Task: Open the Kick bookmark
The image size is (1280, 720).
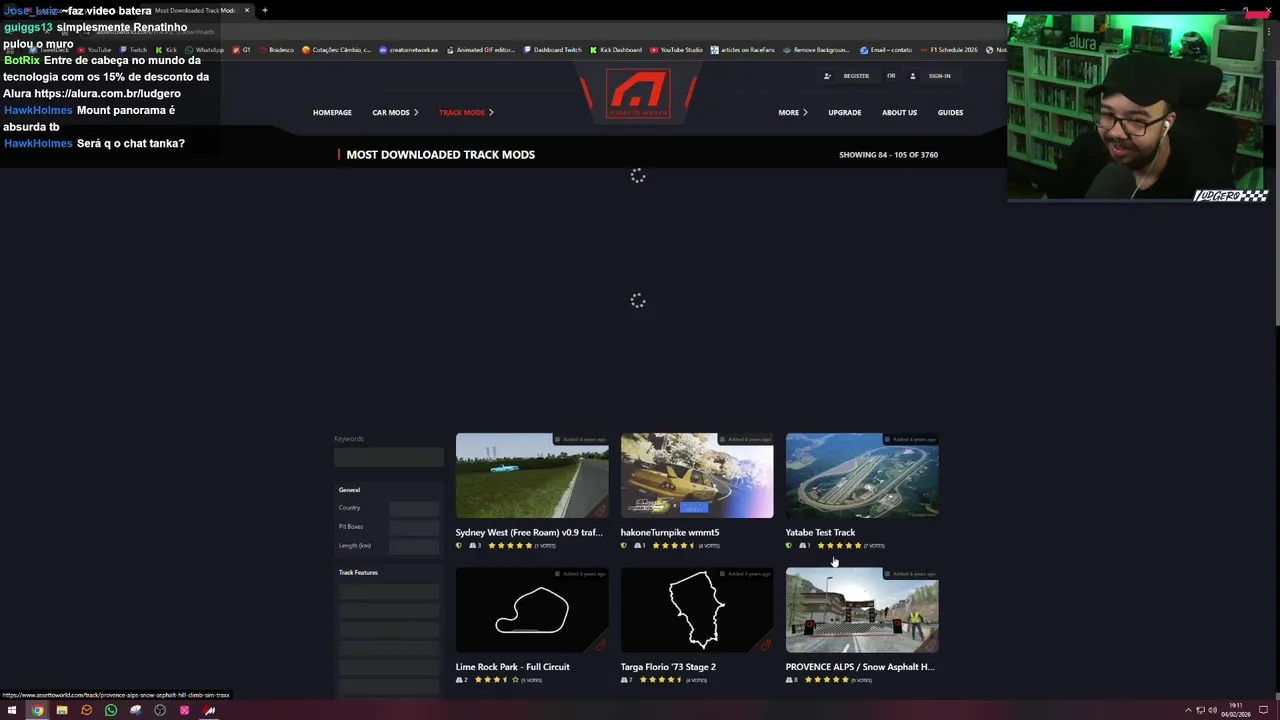Action: [166, 50]
